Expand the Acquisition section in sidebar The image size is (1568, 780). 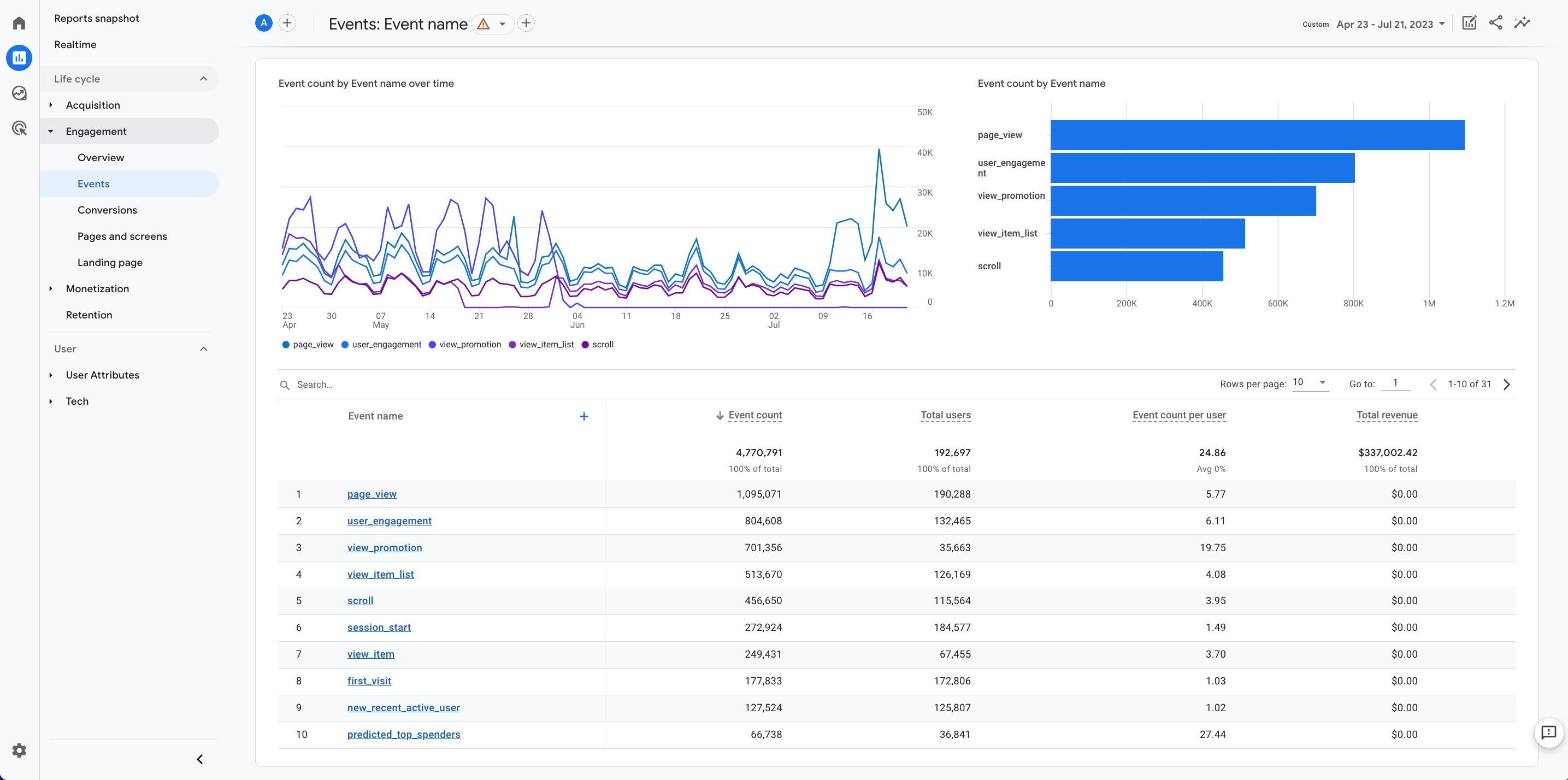point(50,104)
